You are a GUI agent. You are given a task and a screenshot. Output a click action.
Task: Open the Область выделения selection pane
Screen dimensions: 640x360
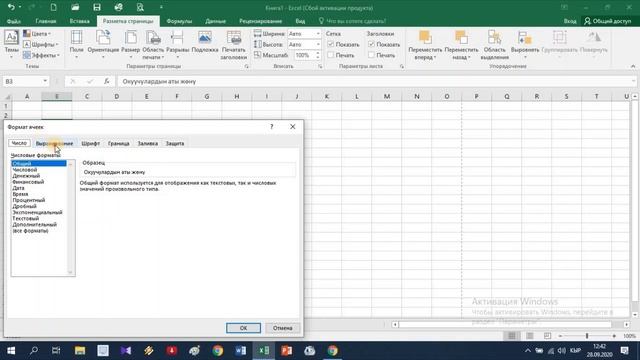(x=494, y=45)
